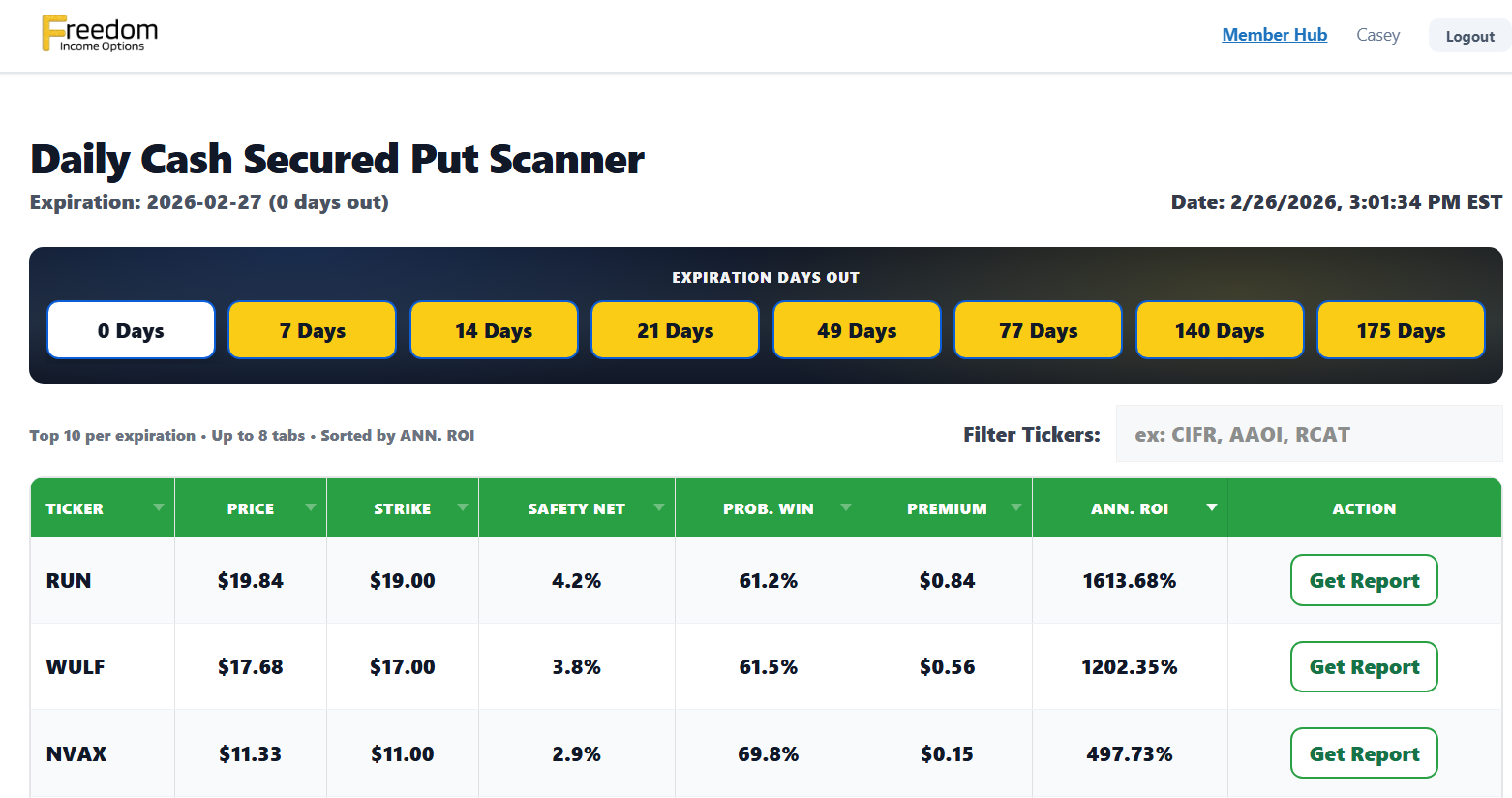Select the 77 Days expiration tab
The image size is (1512, 798).
(1038, 329)
